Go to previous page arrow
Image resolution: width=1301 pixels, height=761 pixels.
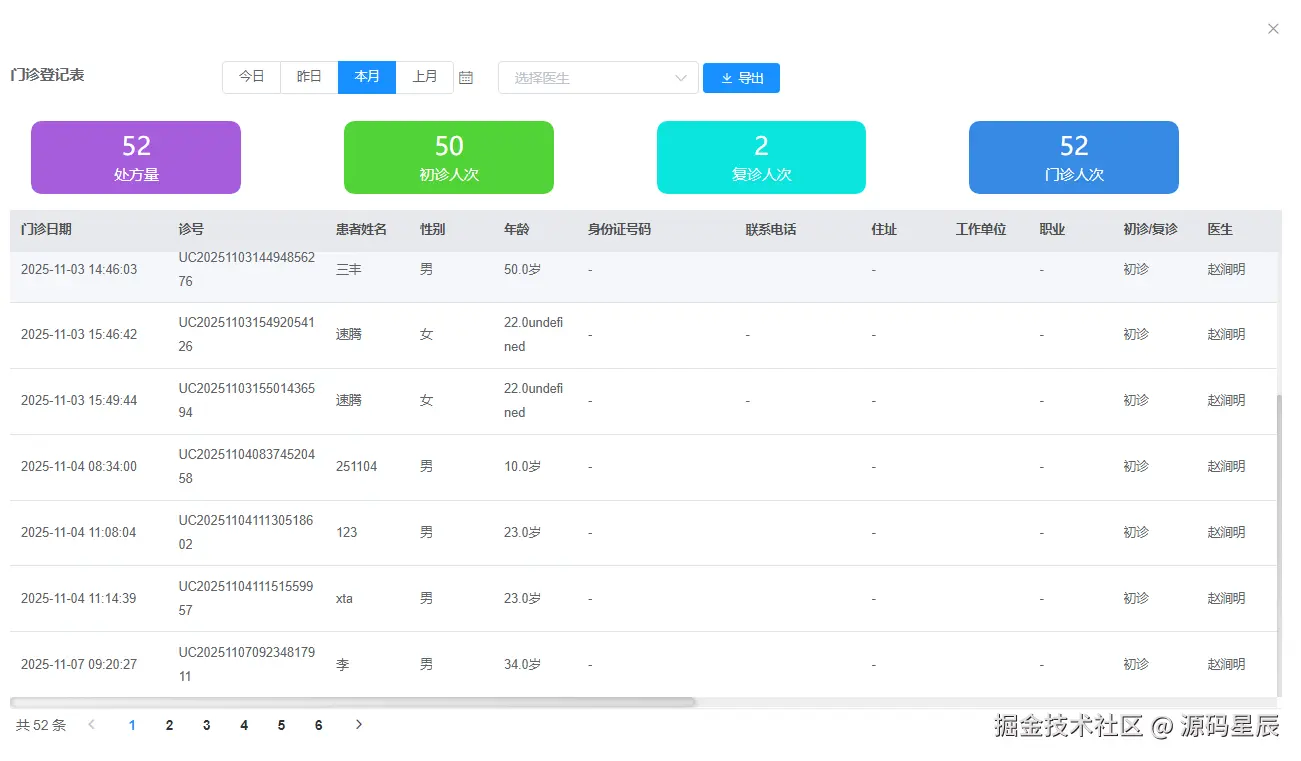point(92,725)
